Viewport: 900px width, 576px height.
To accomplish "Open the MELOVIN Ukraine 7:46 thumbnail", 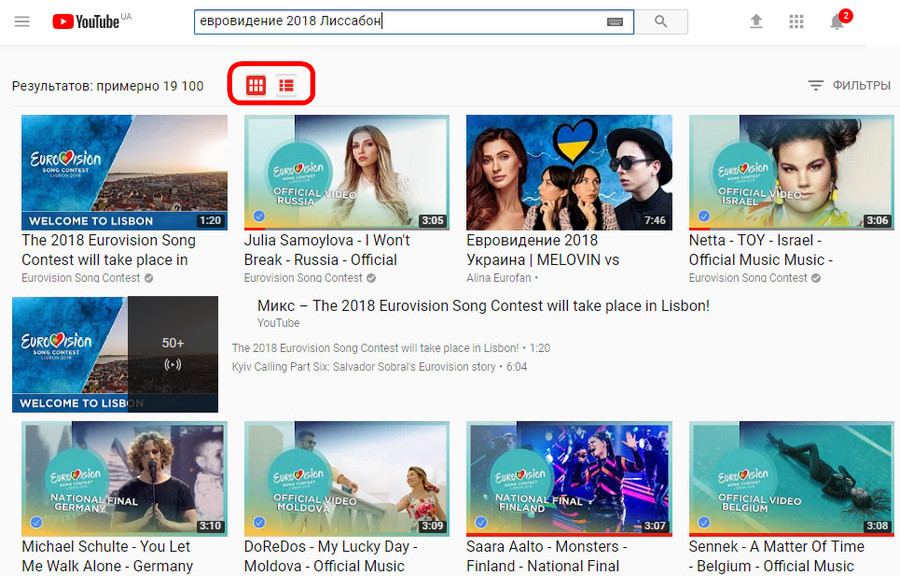I will coord(569,173).
